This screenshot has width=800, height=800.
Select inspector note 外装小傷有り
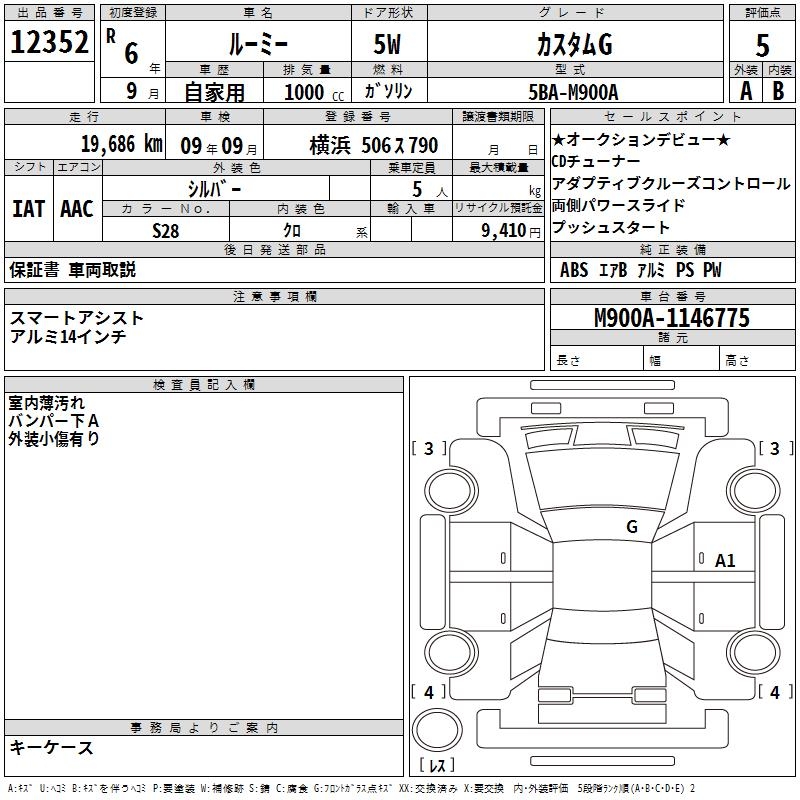pos(54,439)
